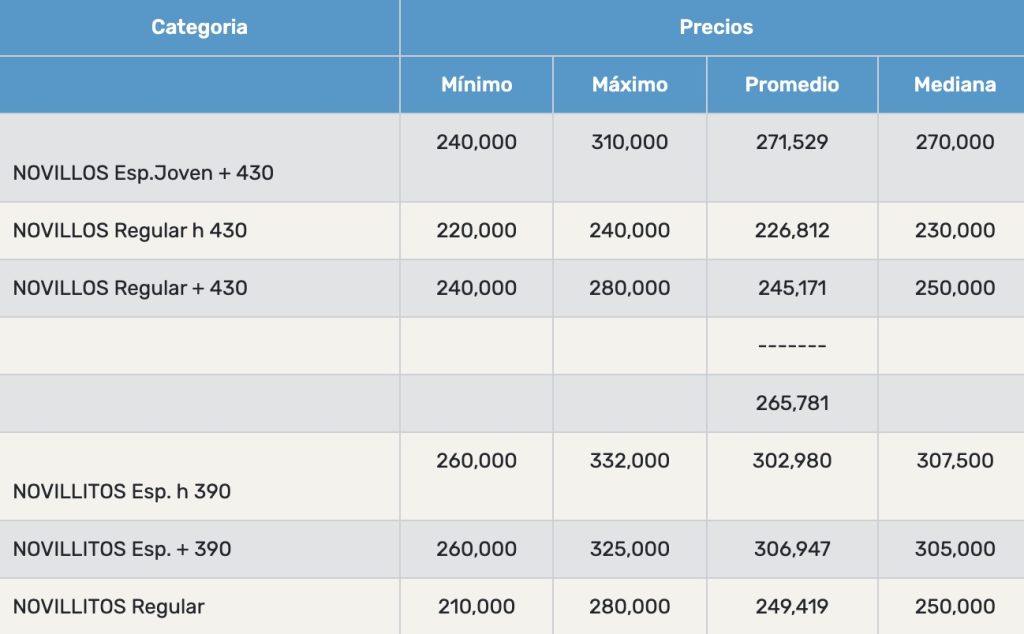Click the Mediana column header
Screen dimensions: 1024x634
954,85
